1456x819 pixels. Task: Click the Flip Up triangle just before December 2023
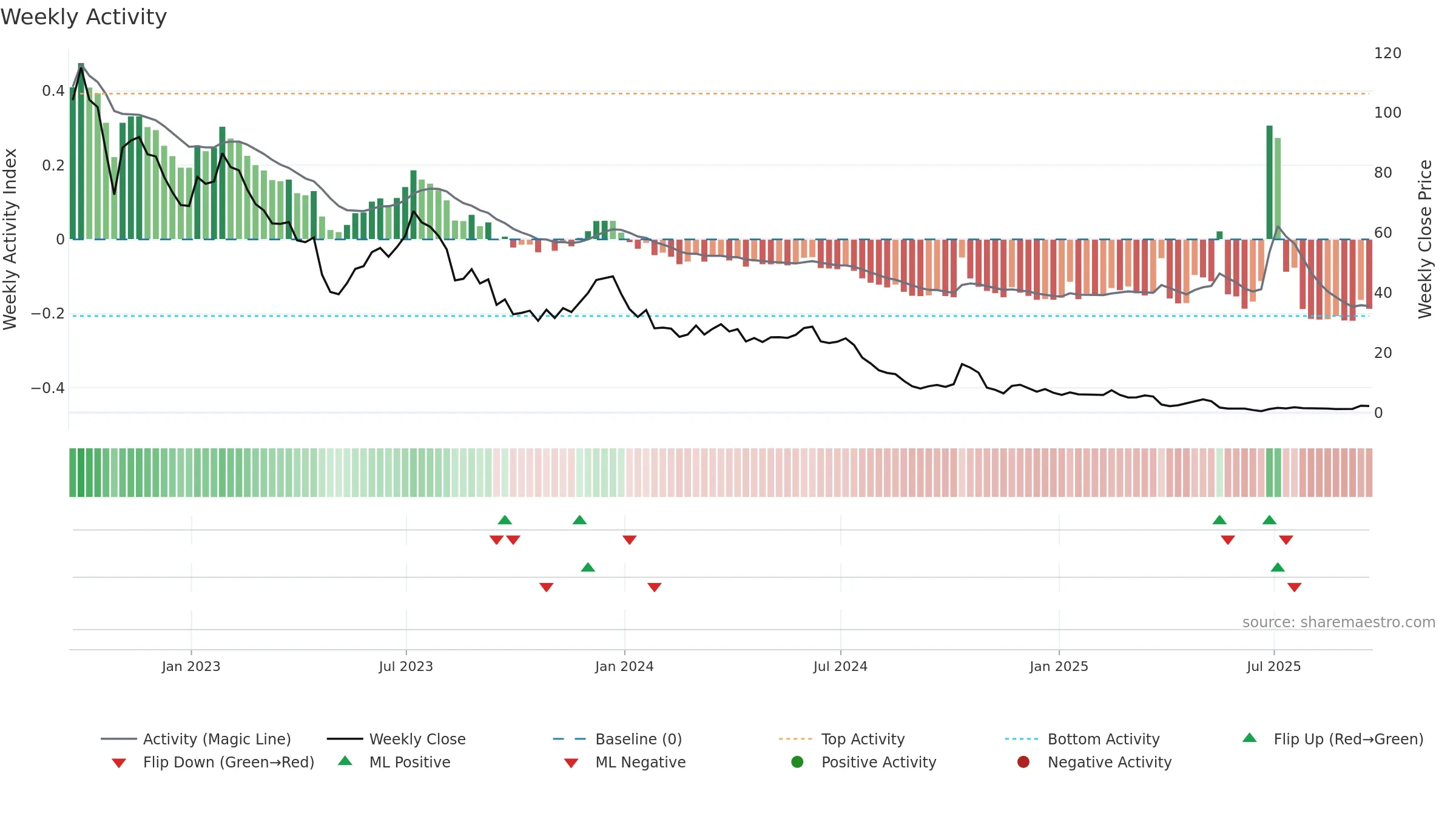click(579, 520)
